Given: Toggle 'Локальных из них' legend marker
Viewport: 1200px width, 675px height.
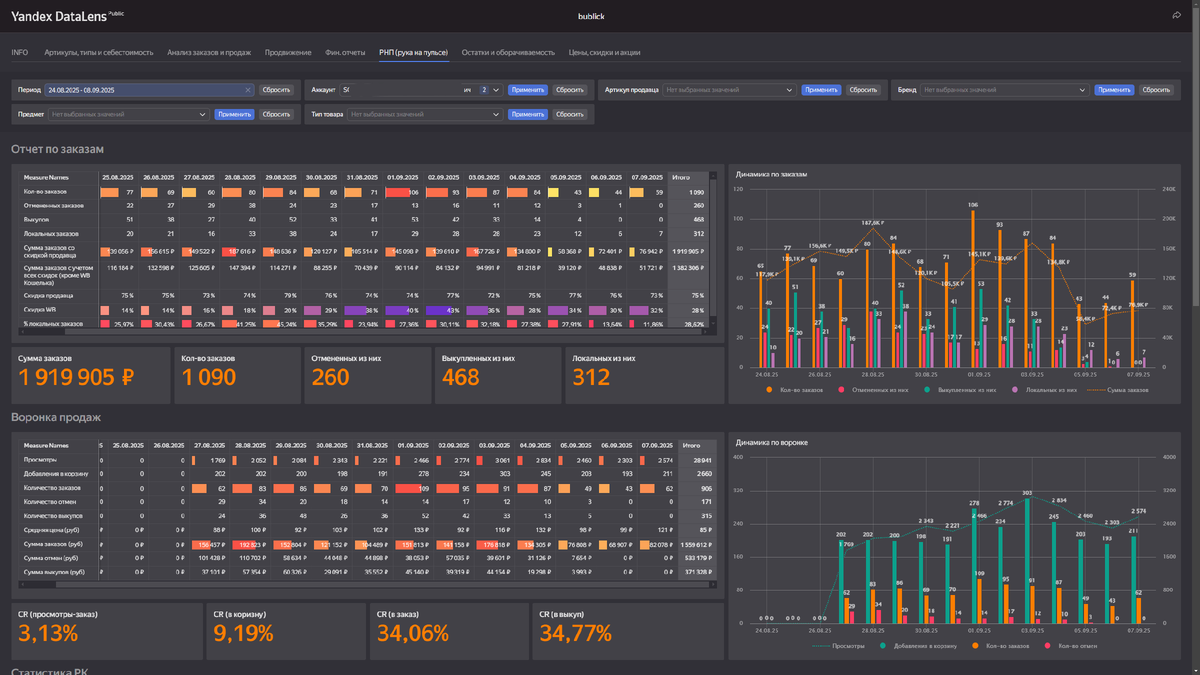Looking at the screenshot, I should (x=1016, y=390).
